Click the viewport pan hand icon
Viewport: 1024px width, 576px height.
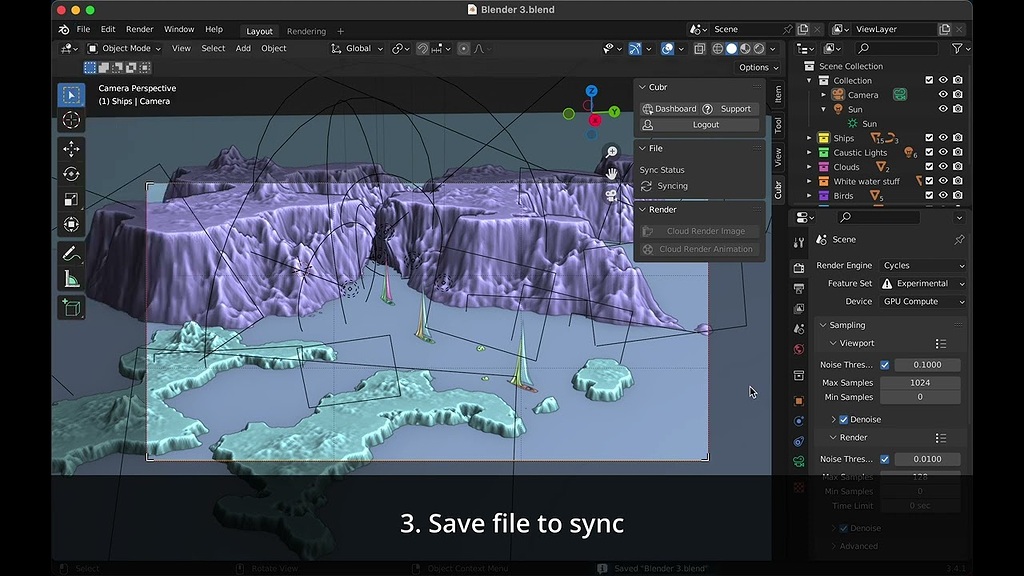pyautogui.click(x=611, y=174)
